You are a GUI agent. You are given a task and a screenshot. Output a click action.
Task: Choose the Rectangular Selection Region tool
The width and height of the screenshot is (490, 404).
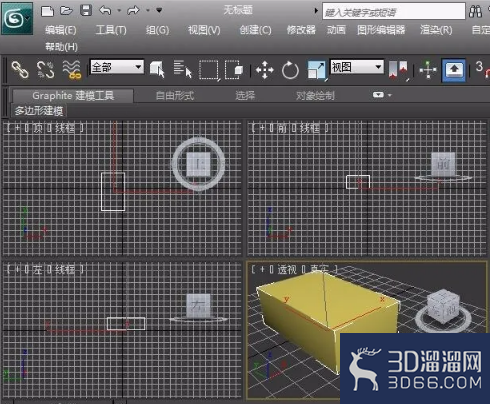pos(209,70)
